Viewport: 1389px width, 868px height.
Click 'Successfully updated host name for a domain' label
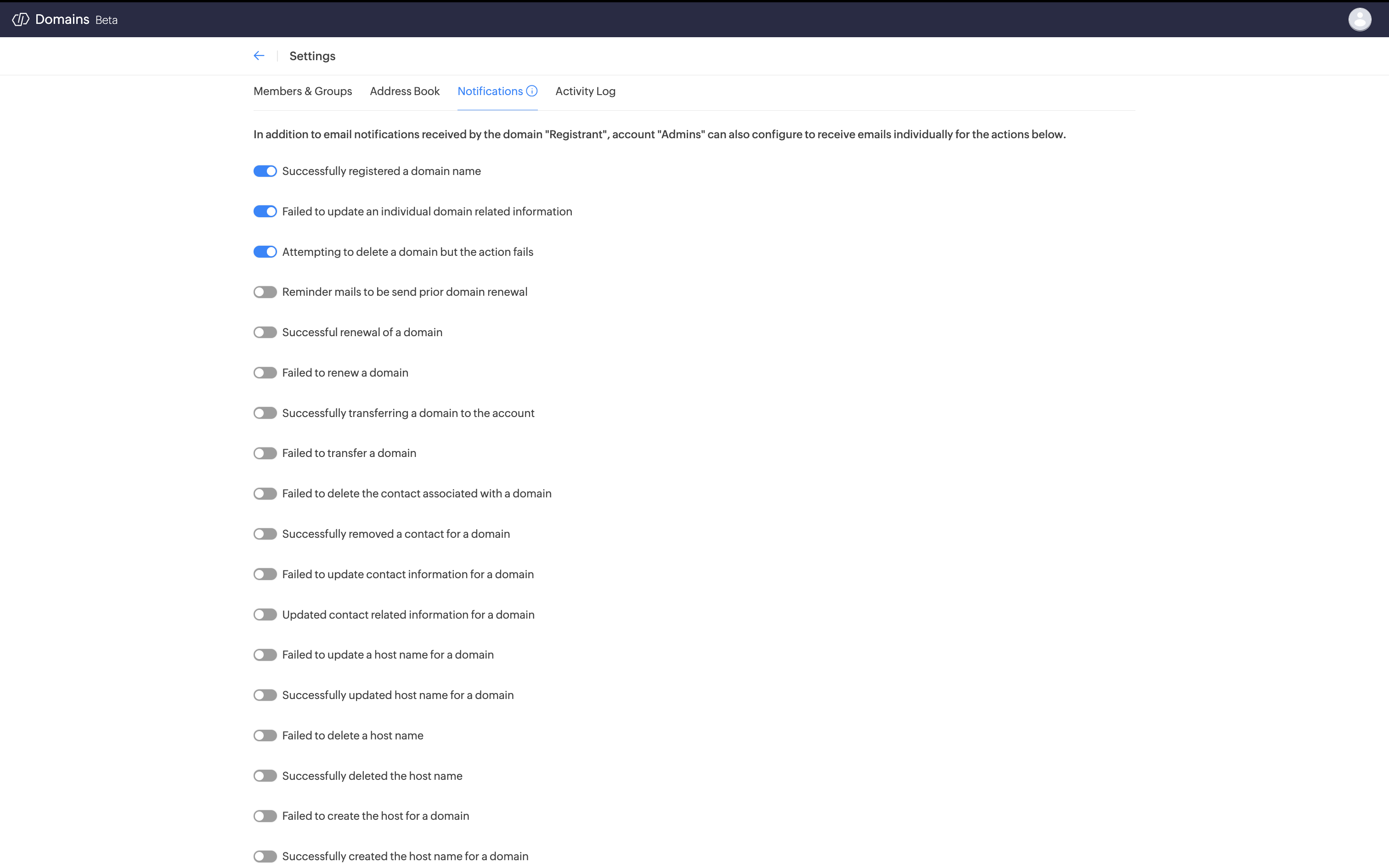pos(398,695)
